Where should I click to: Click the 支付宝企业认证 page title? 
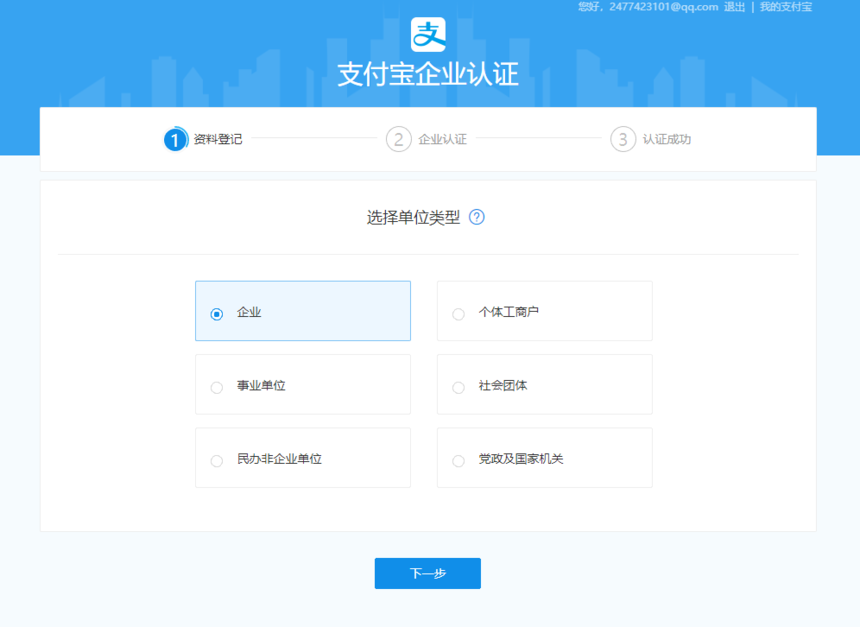(428, 74)
